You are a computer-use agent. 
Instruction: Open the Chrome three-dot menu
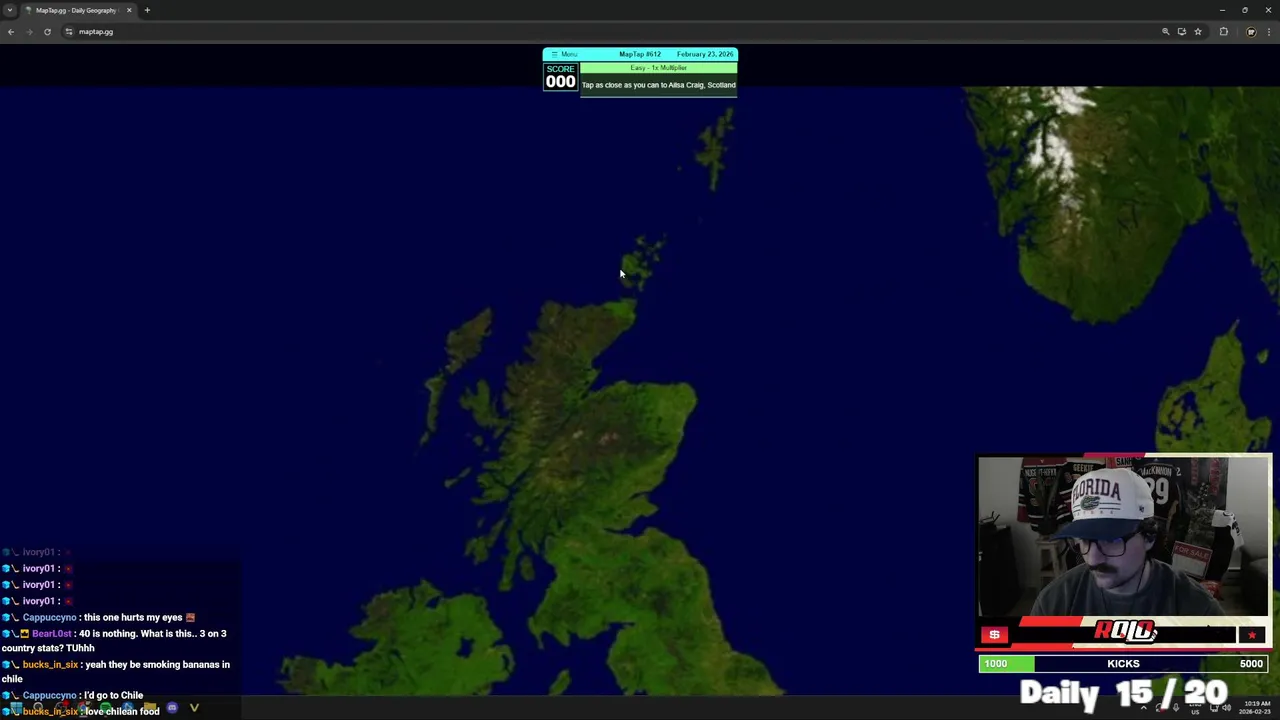click(1269, 32)
